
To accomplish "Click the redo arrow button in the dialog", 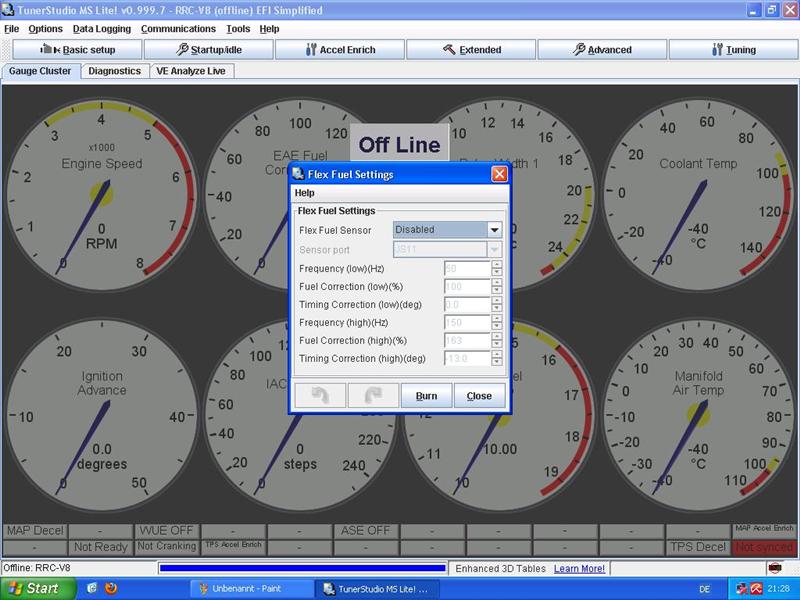I will pos(373,395).
